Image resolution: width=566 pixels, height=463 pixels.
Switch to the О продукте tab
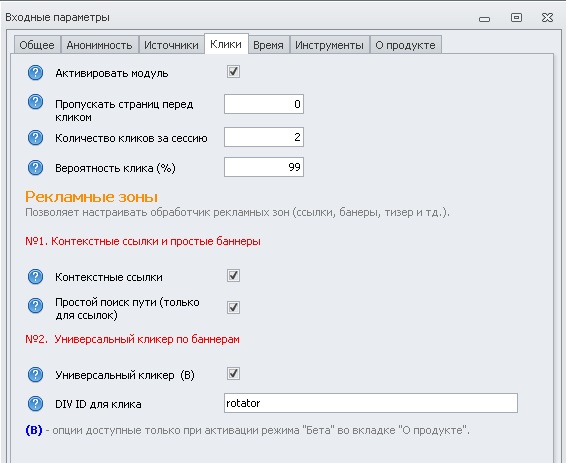click(x=406, y=45)
